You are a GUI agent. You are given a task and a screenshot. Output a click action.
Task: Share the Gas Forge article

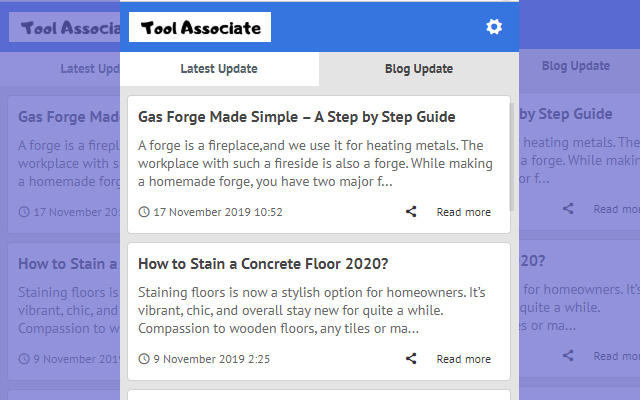[x=411, y=212]
